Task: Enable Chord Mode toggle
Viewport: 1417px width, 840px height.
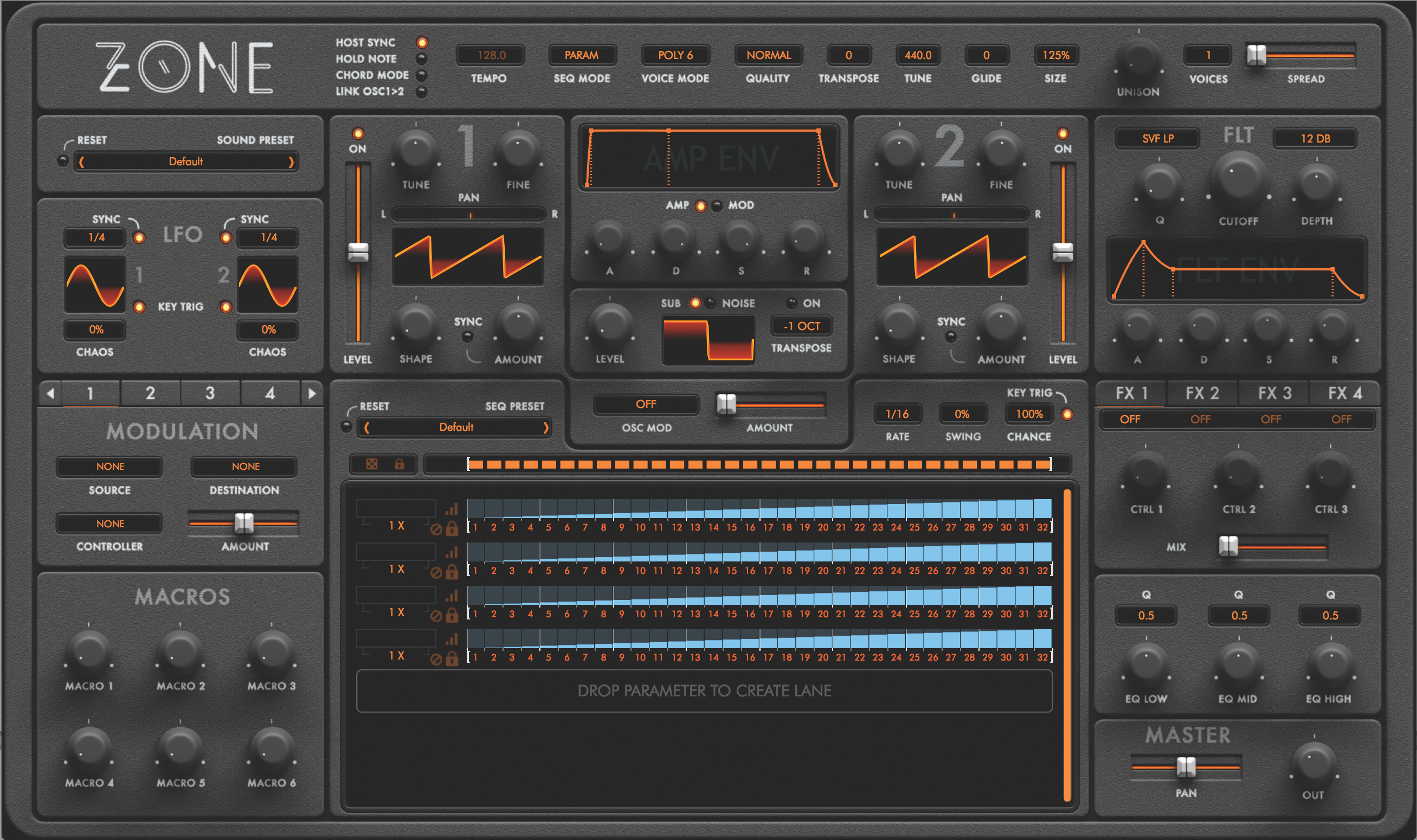Action: tap(422, 75)
